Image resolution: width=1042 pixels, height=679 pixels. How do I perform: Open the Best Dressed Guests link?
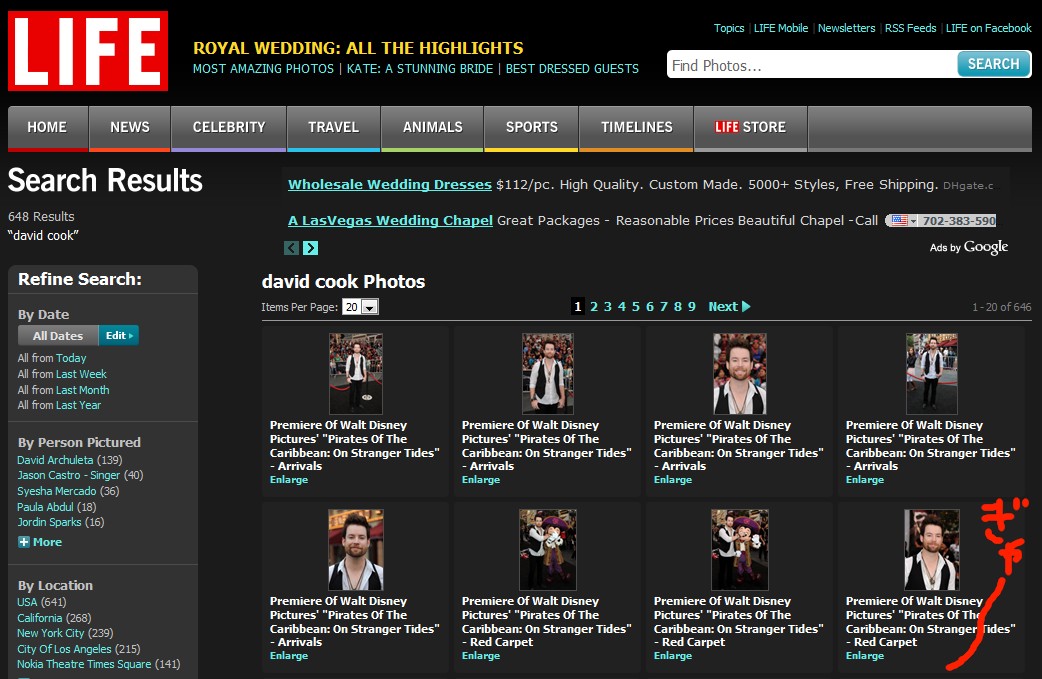[572, 69]
